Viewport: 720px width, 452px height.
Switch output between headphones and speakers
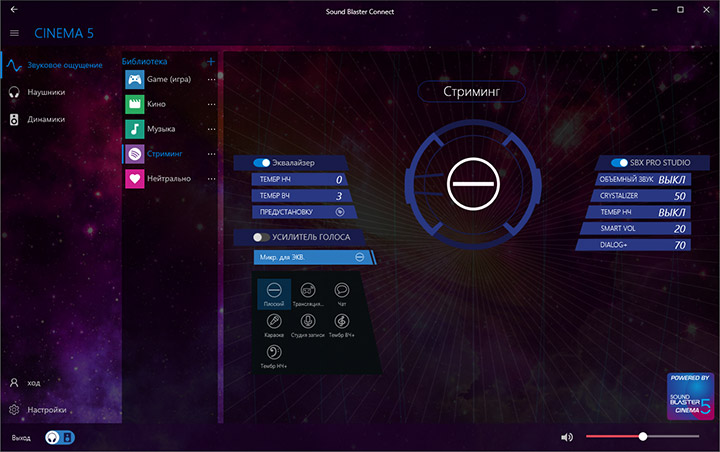(60, 437)
